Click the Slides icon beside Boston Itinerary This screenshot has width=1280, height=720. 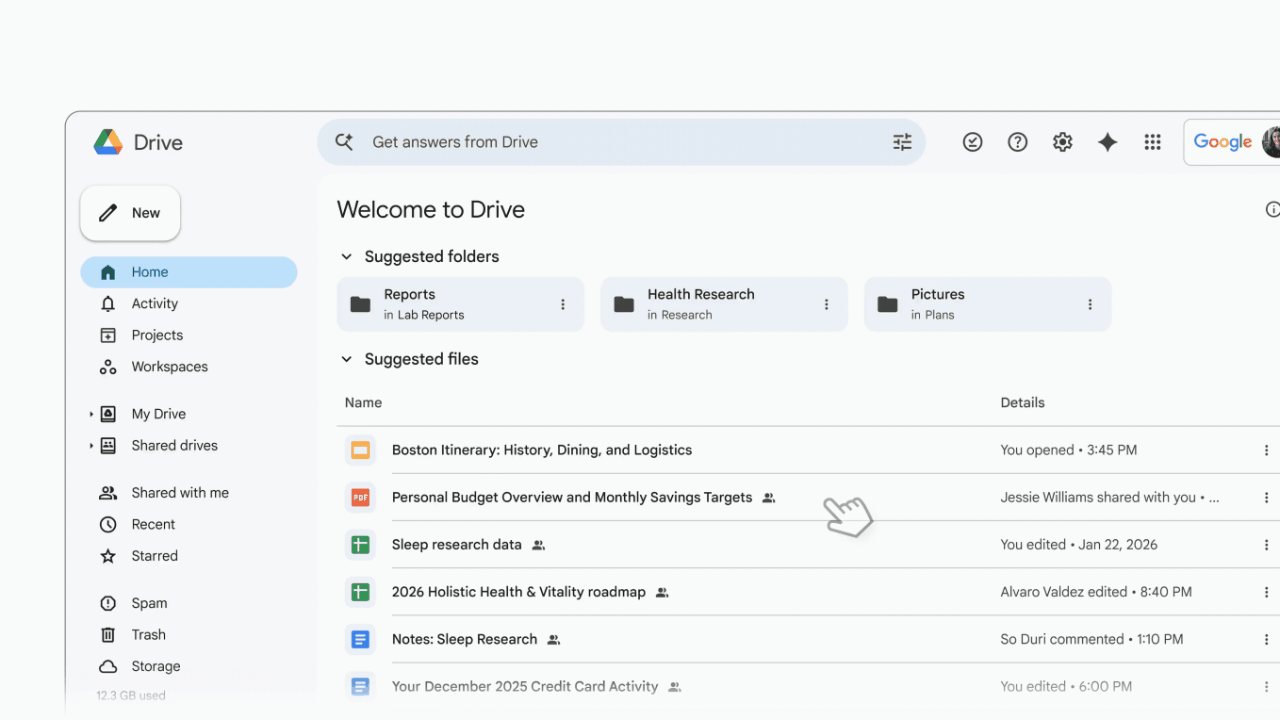click(x=360, y=450)
